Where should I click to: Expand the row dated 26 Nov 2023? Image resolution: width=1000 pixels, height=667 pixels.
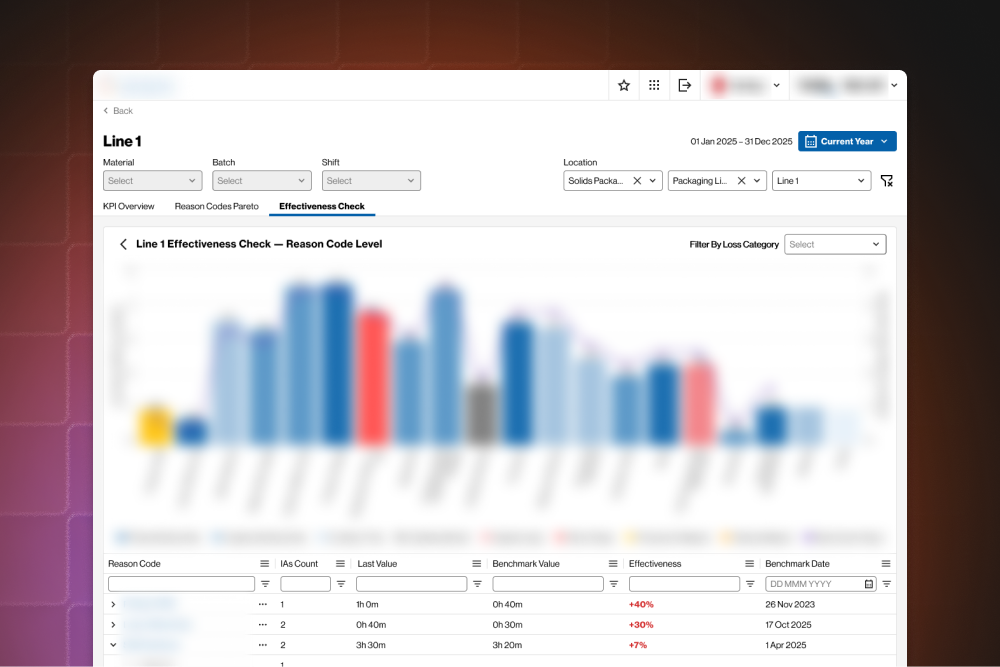[113, 605]
